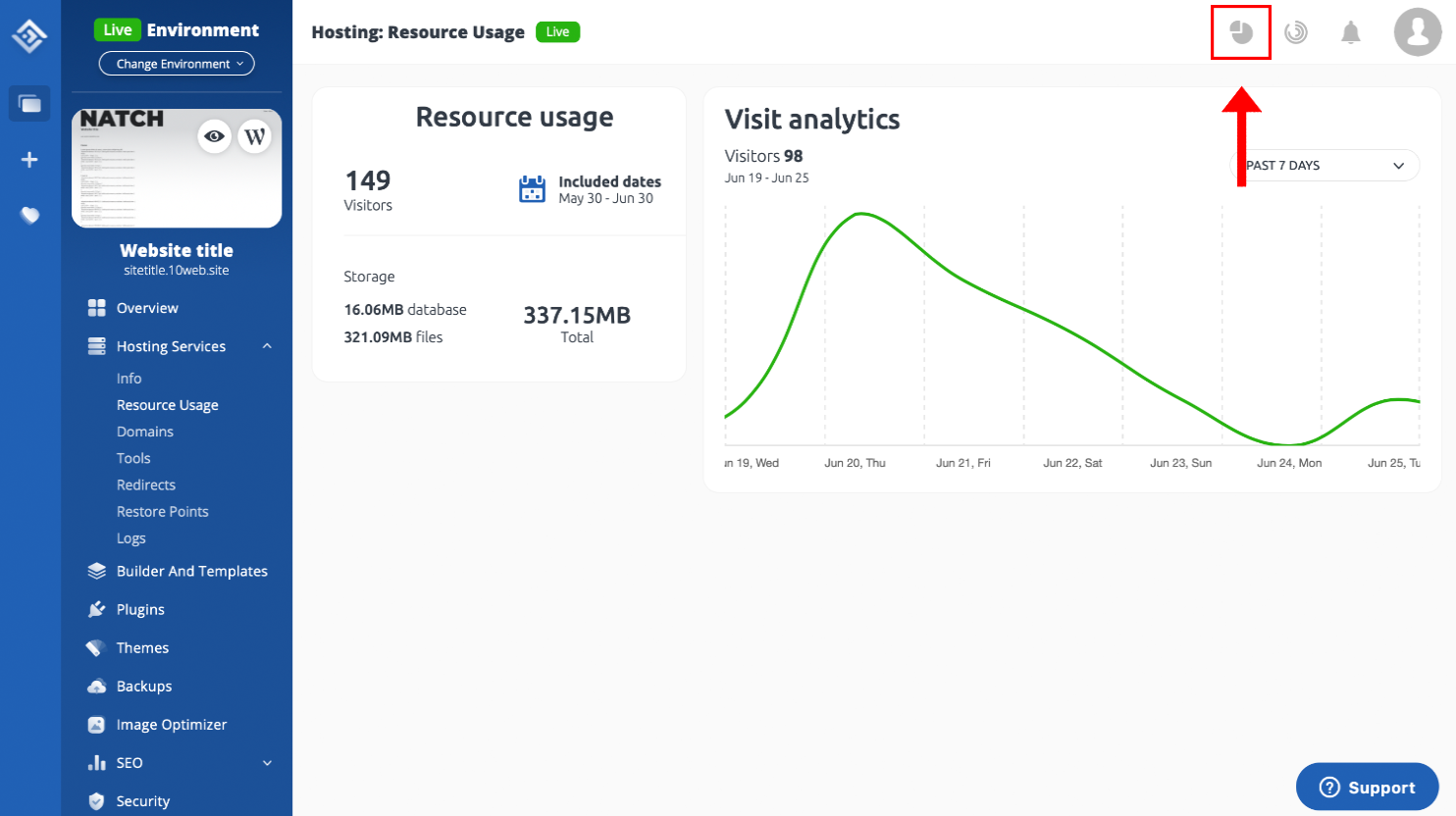Viewport: 1456px width, 816px height.
Task: Click the 16.06MB database text
Action: click(x=405, y=310)
